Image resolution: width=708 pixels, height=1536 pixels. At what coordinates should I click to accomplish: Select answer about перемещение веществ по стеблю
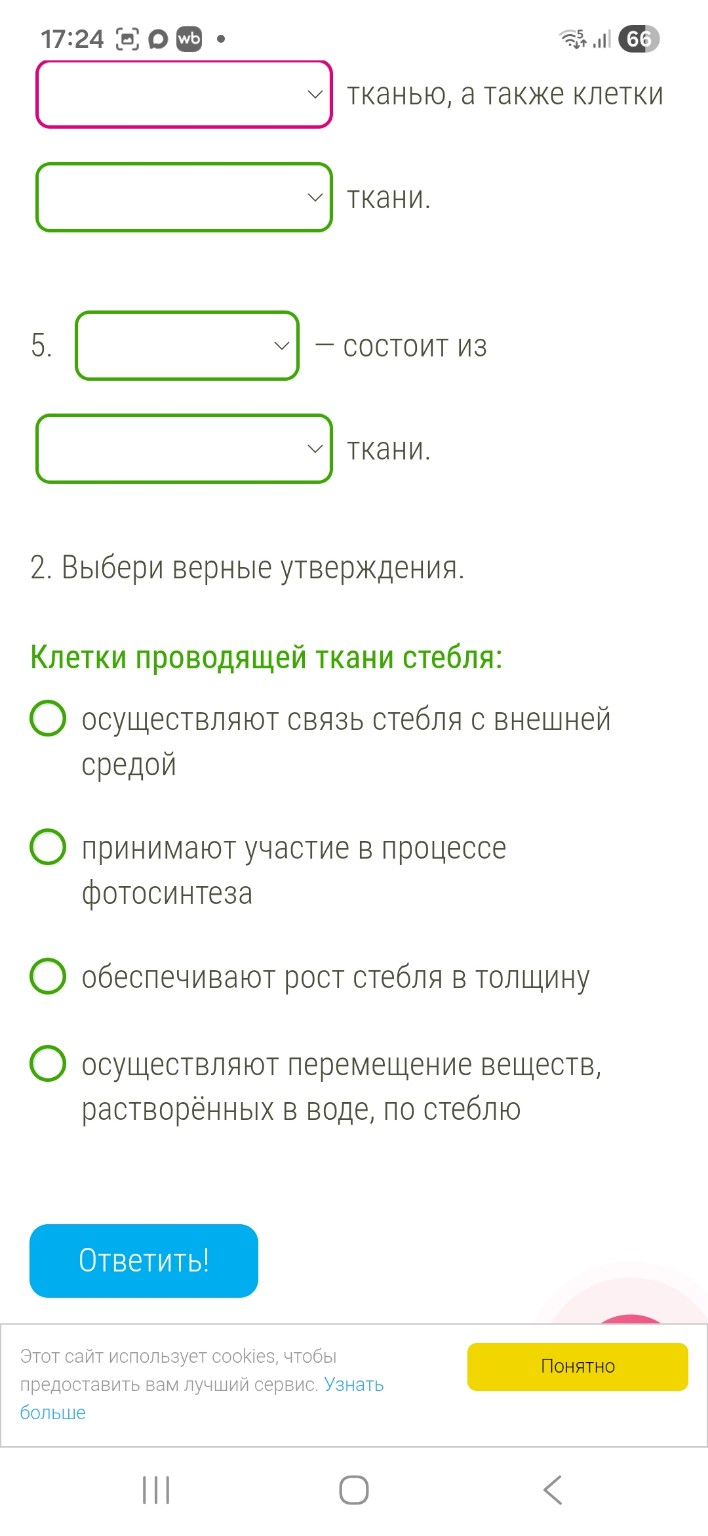pyautogui.click(x=47, y=1064)
